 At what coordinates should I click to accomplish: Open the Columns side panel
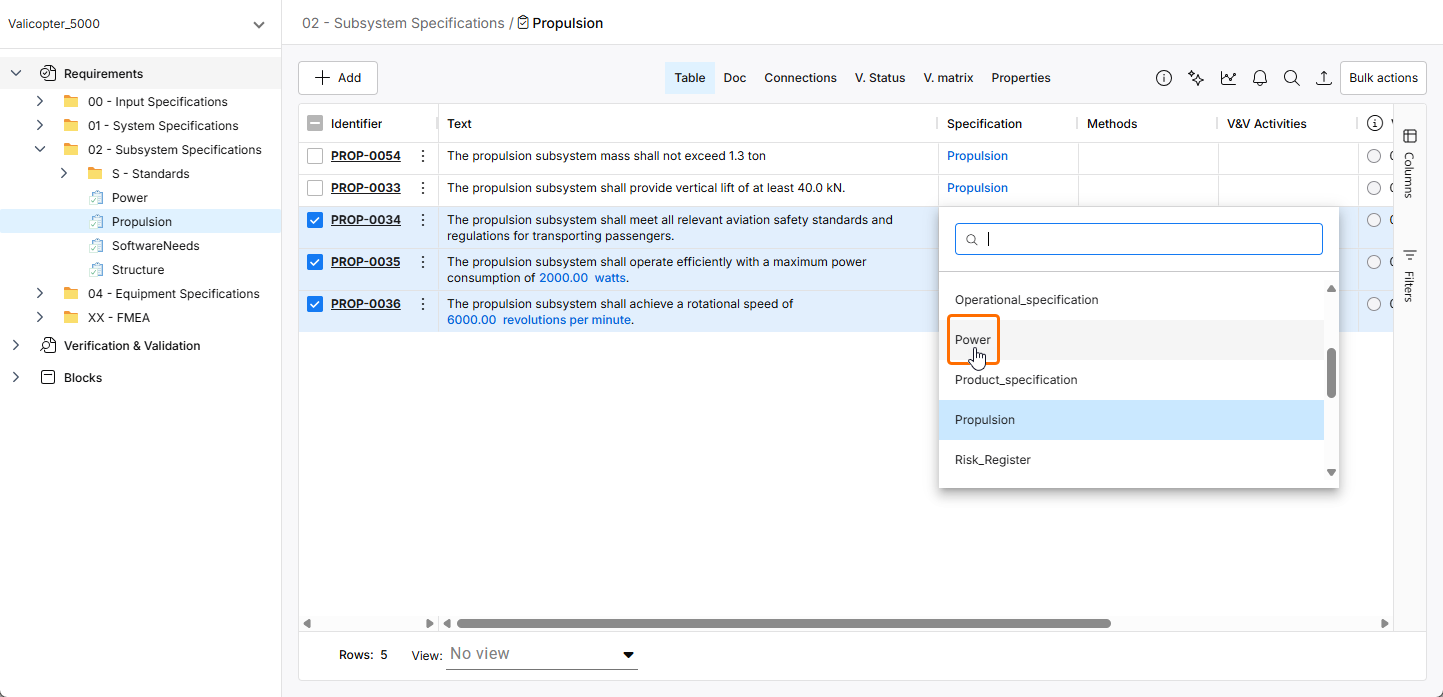coord(1409,162)
